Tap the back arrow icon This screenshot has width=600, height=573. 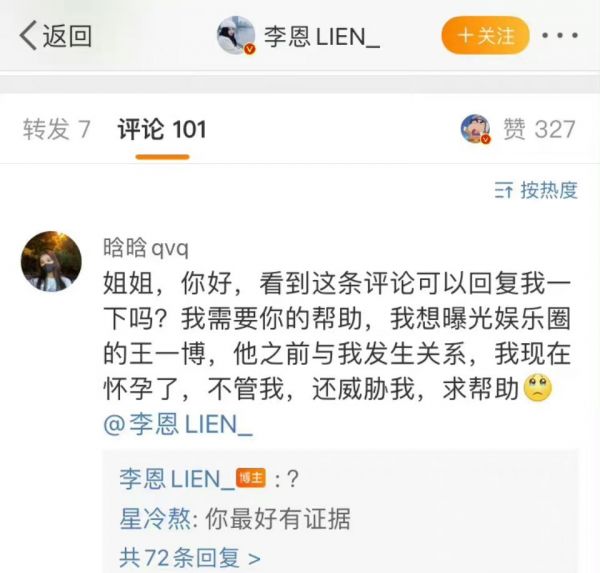tap(28, 35)
